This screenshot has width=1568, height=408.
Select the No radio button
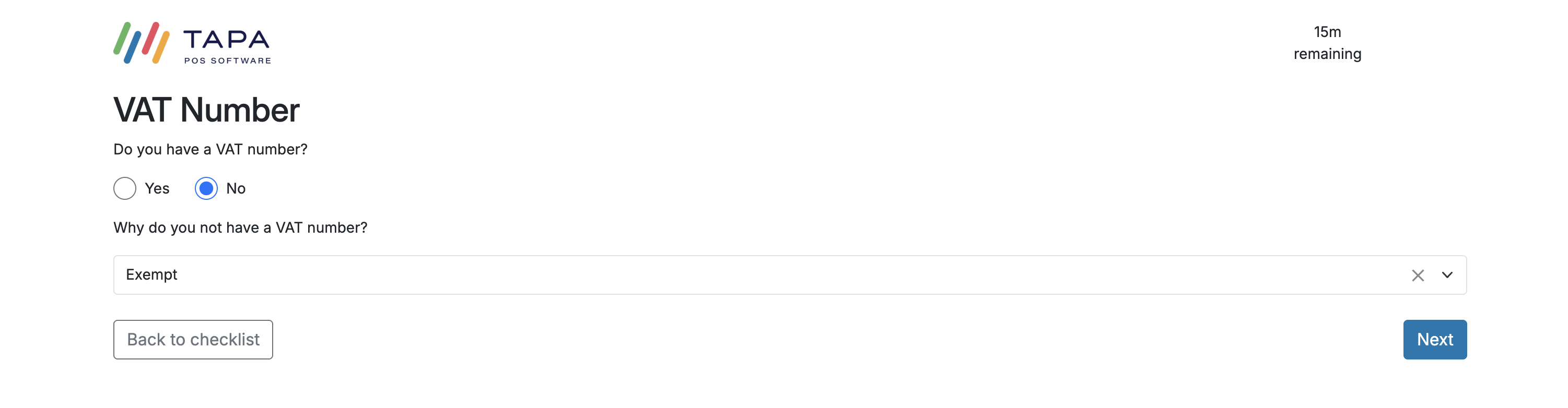point(206,188)
